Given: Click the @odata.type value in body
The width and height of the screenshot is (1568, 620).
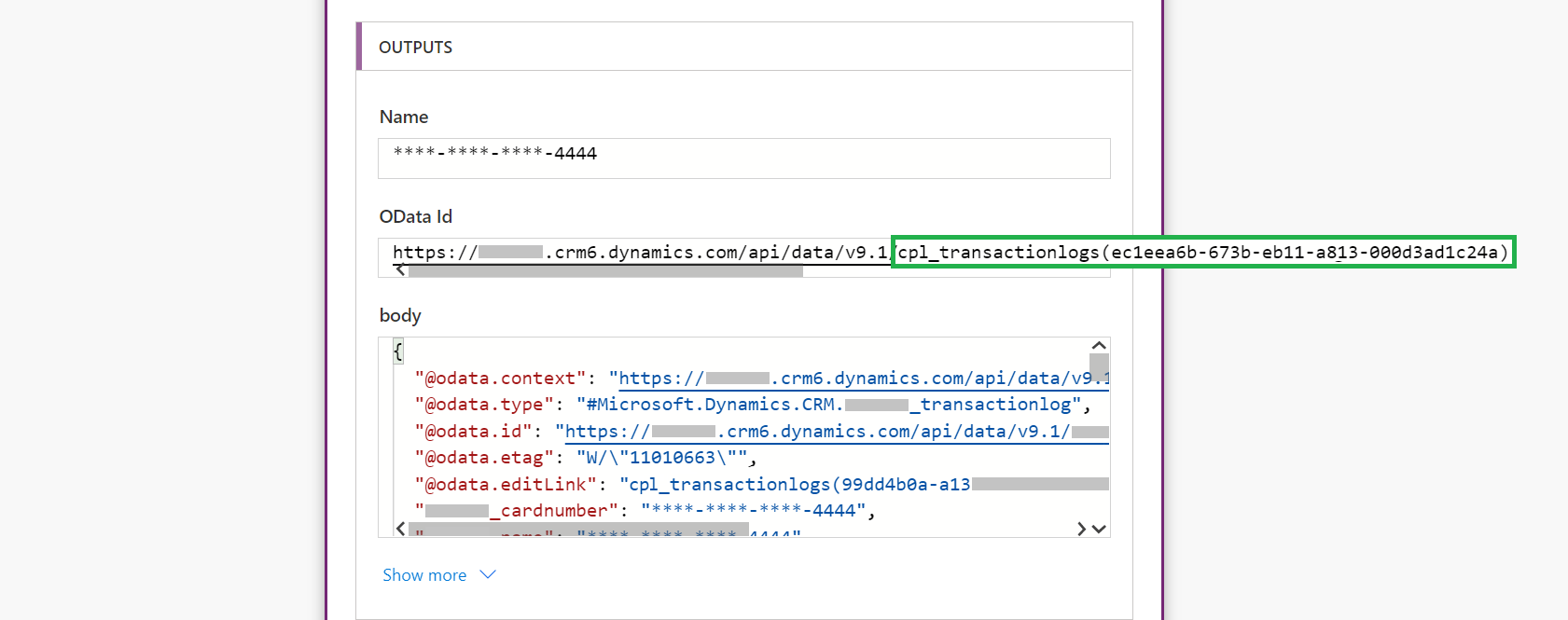Looking at the screenshot, I should pos(832,405).
